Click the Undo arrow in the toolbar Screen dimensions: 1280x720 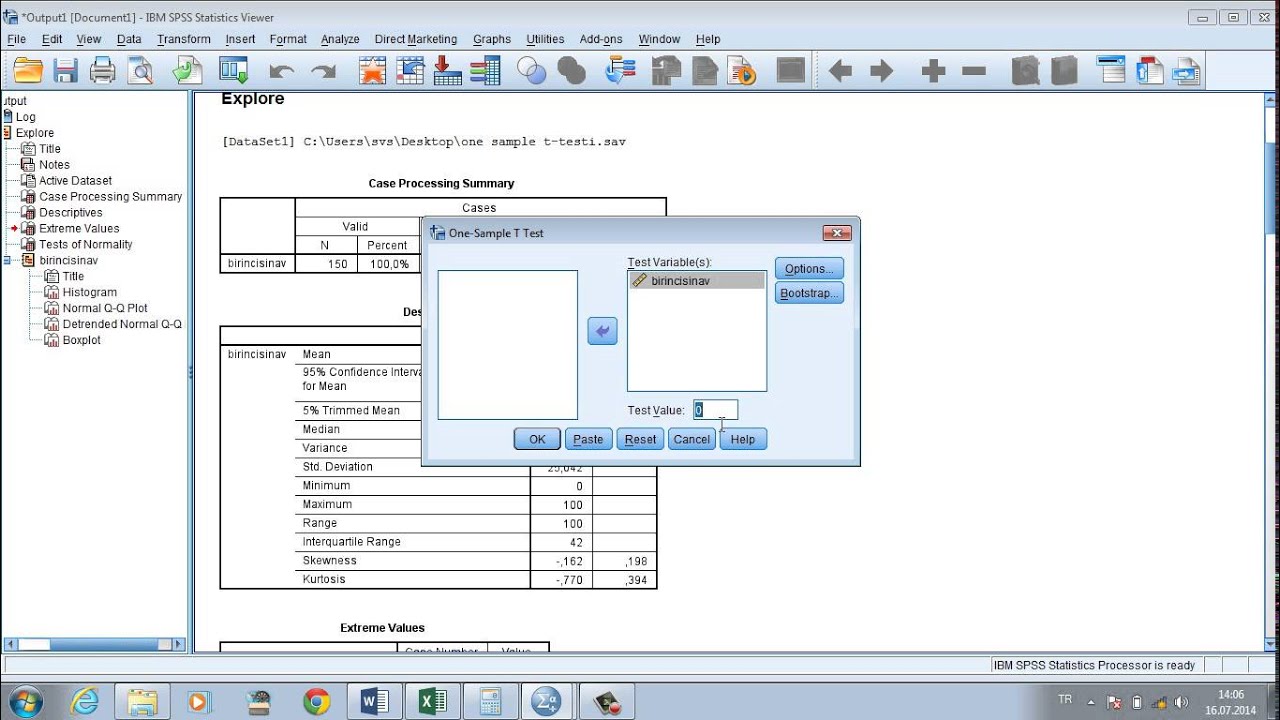click(282, 71)
